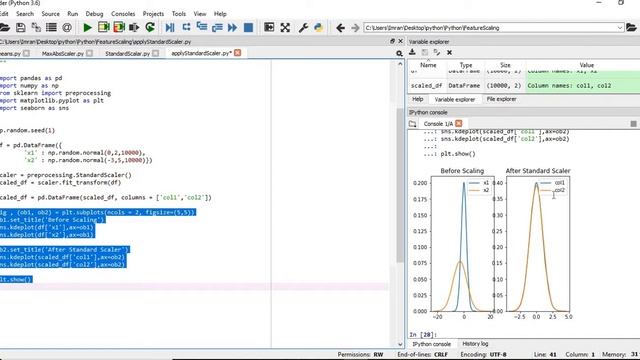This screenshot has height=360, width=640.
Task: Open the Help menu
Action: 220,14
